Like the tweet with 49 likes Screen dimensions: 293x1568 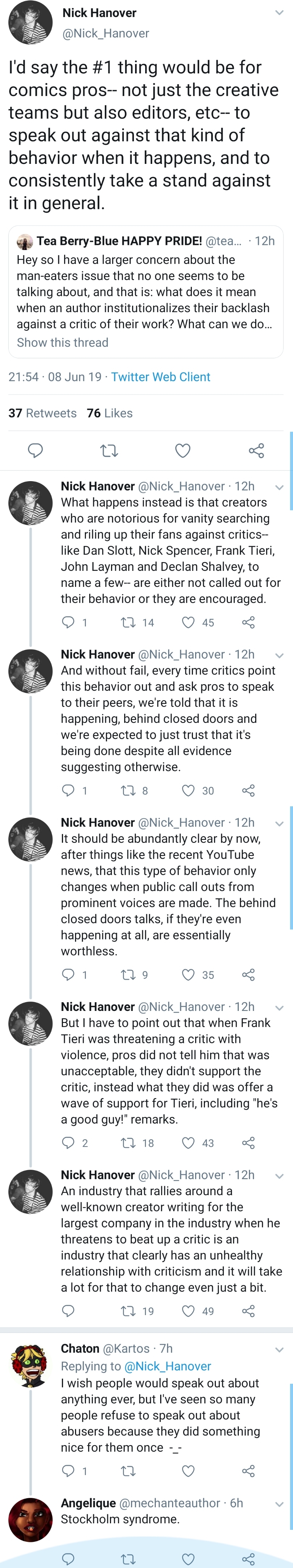coord(189,1310)
